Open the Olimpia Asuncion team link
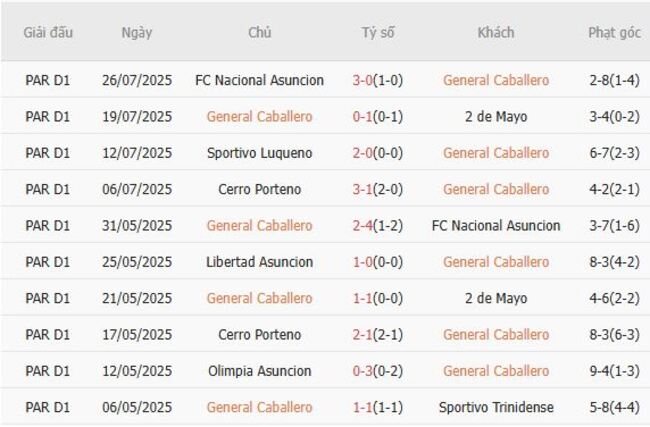Viewport: 650px width, 427px height. (x=260, y=371)
